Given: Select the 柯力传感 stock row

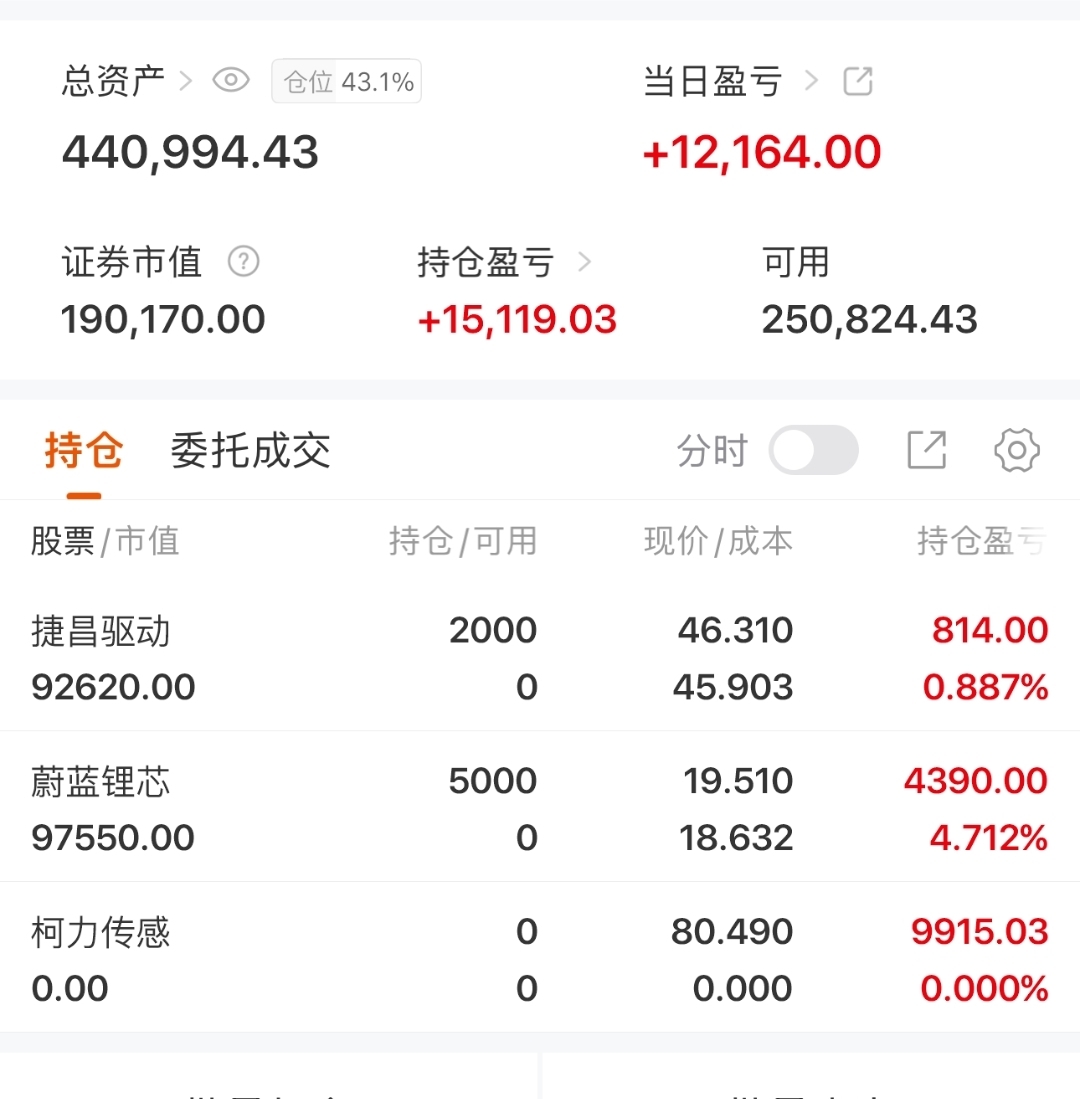Looking at the screenshot, I should pyautogui.click(x=540, y=959).
